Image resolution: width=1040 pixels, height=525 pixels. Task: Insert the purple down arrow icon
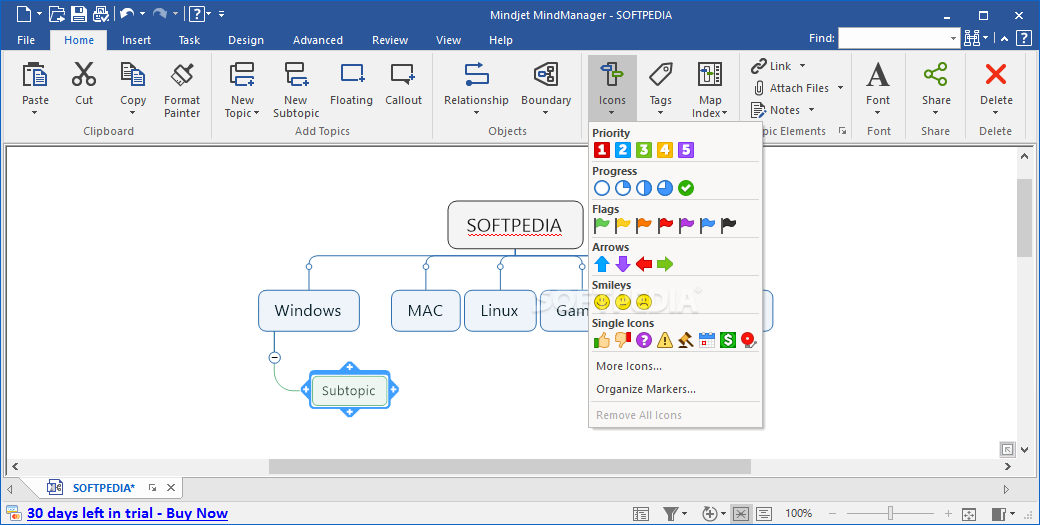(x=623, y=264)
